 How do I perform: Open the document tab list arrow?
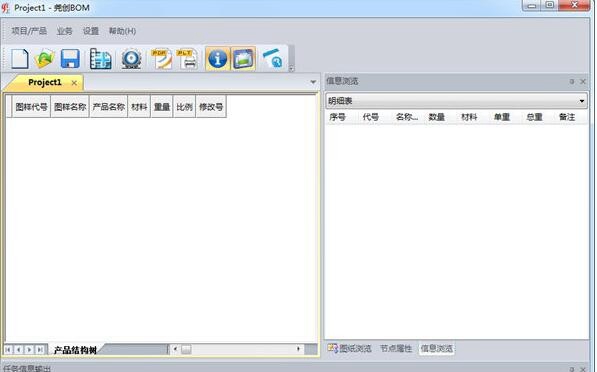[313, 82]
